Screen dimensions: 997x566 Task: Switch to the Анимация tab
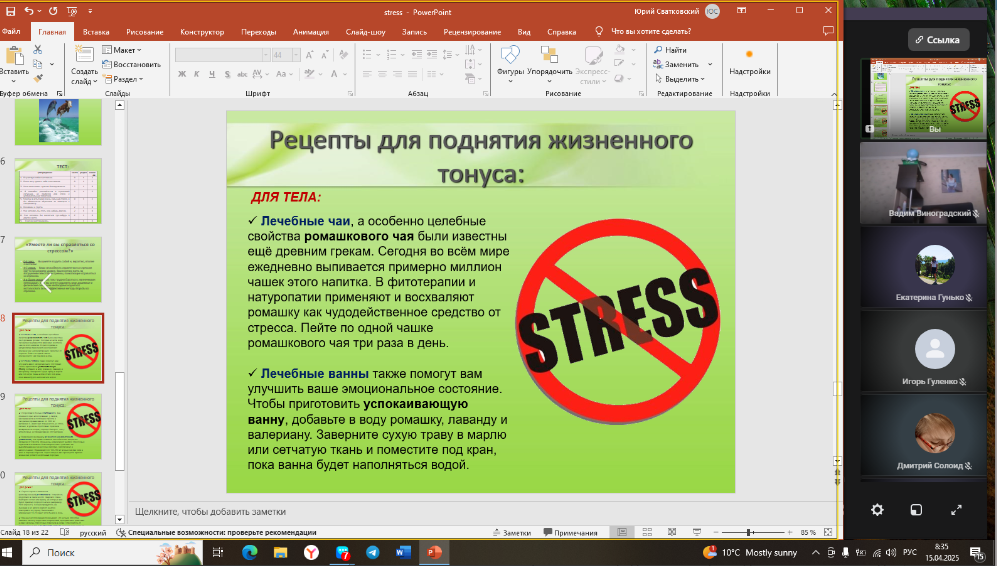tap(311, 32)
